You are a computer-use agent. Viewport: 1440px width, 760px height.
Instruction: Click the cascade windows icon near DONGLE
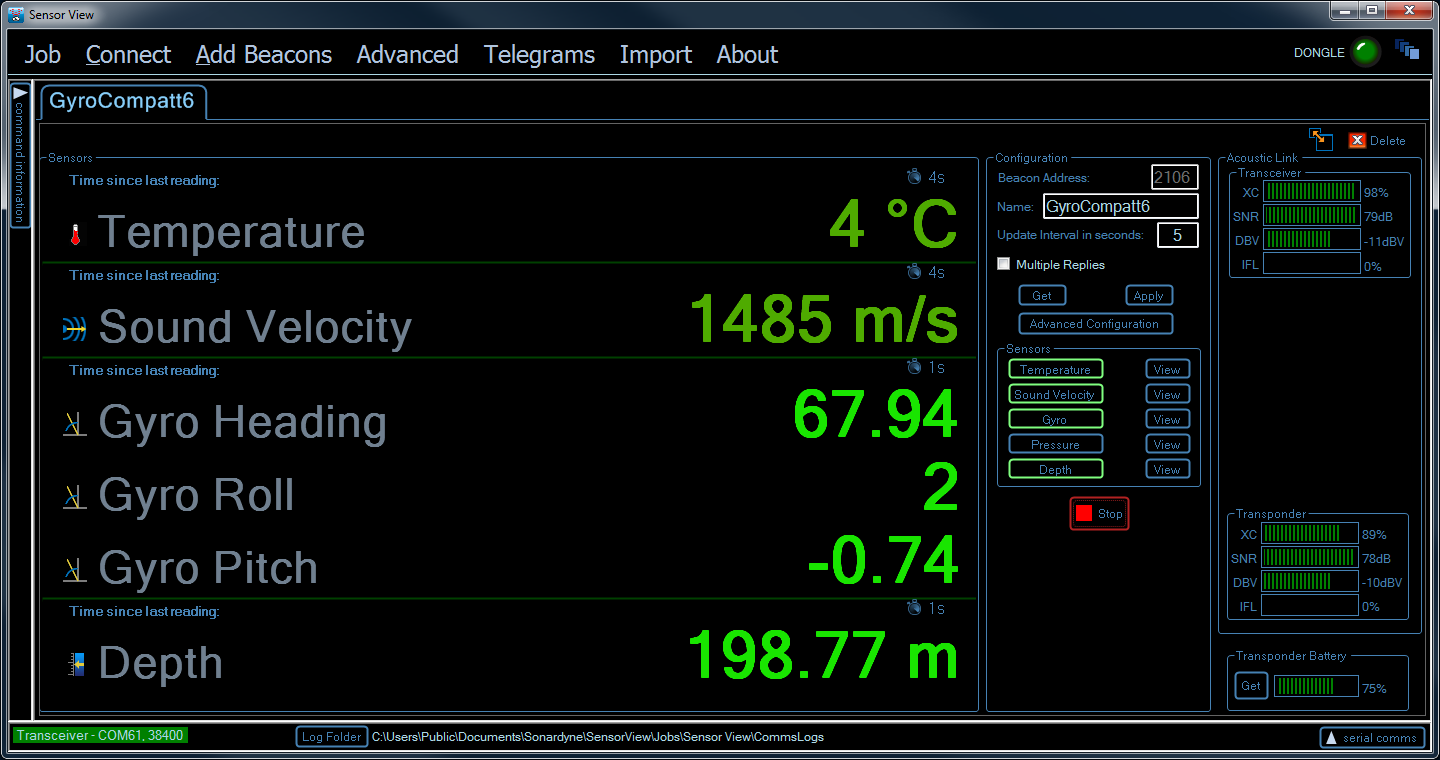1408,48
